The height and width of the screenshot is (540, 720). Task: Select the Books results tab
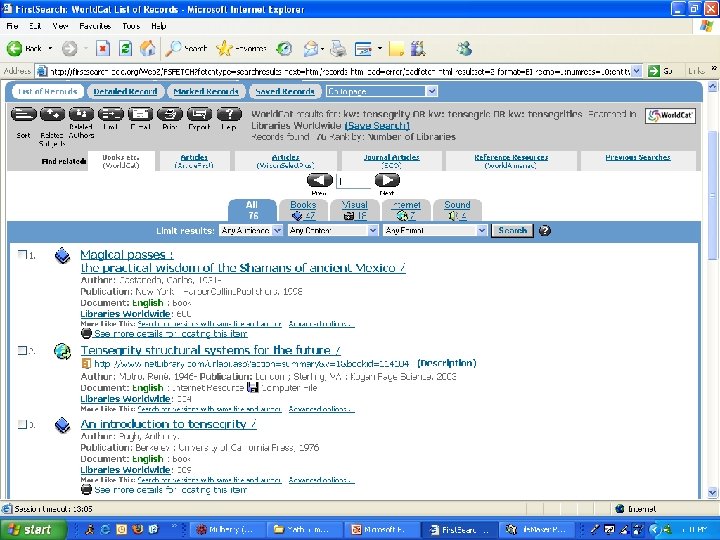303,210
